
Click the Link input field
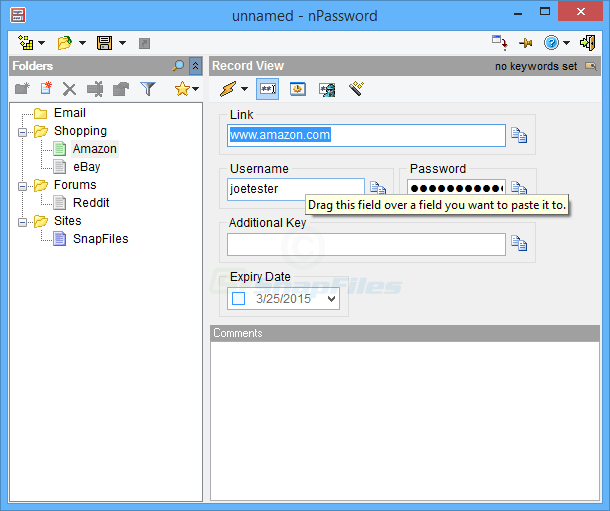[366, 135]
